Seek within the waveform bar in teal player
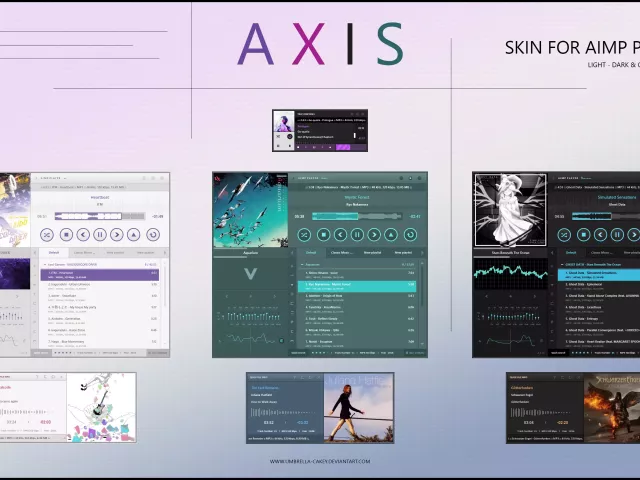Screen dimensions: 640x480 click(357, 216)
